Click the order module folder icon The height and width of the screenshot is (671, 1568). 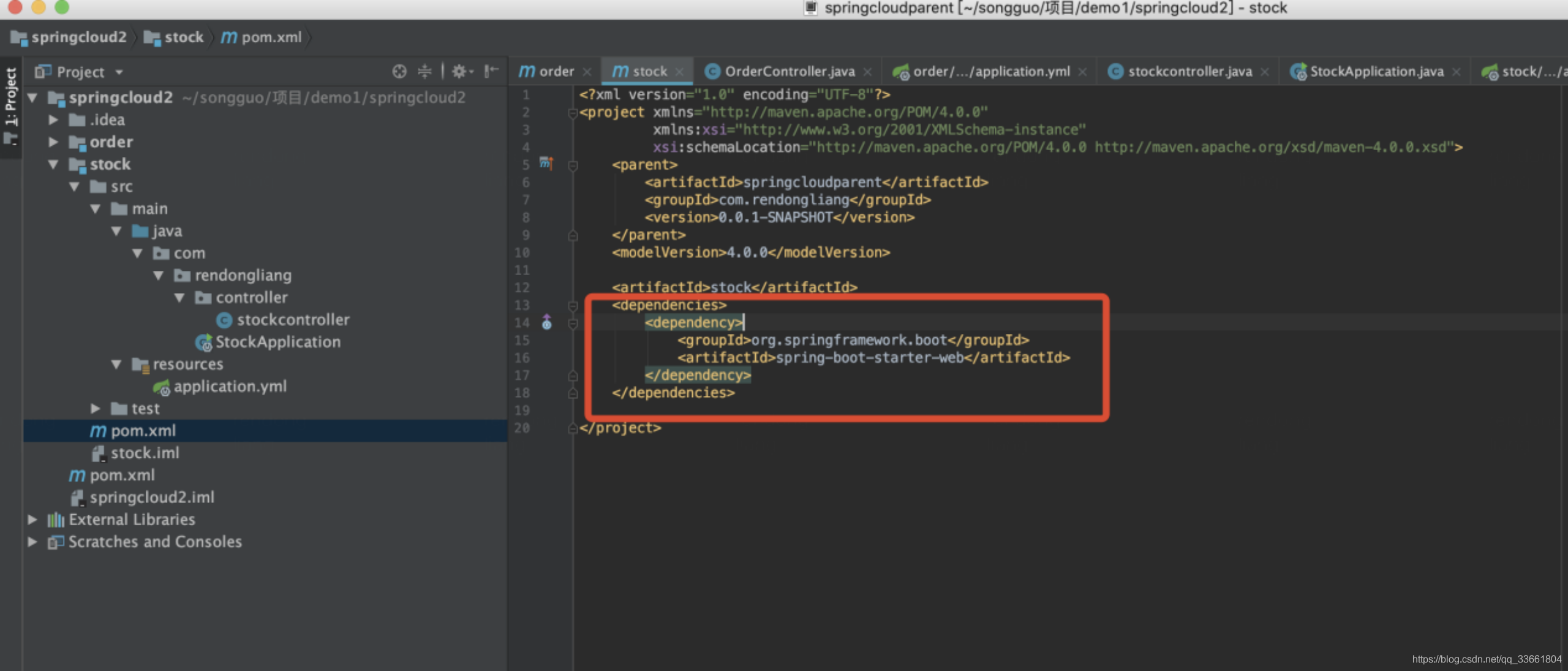tap(77, 142)
